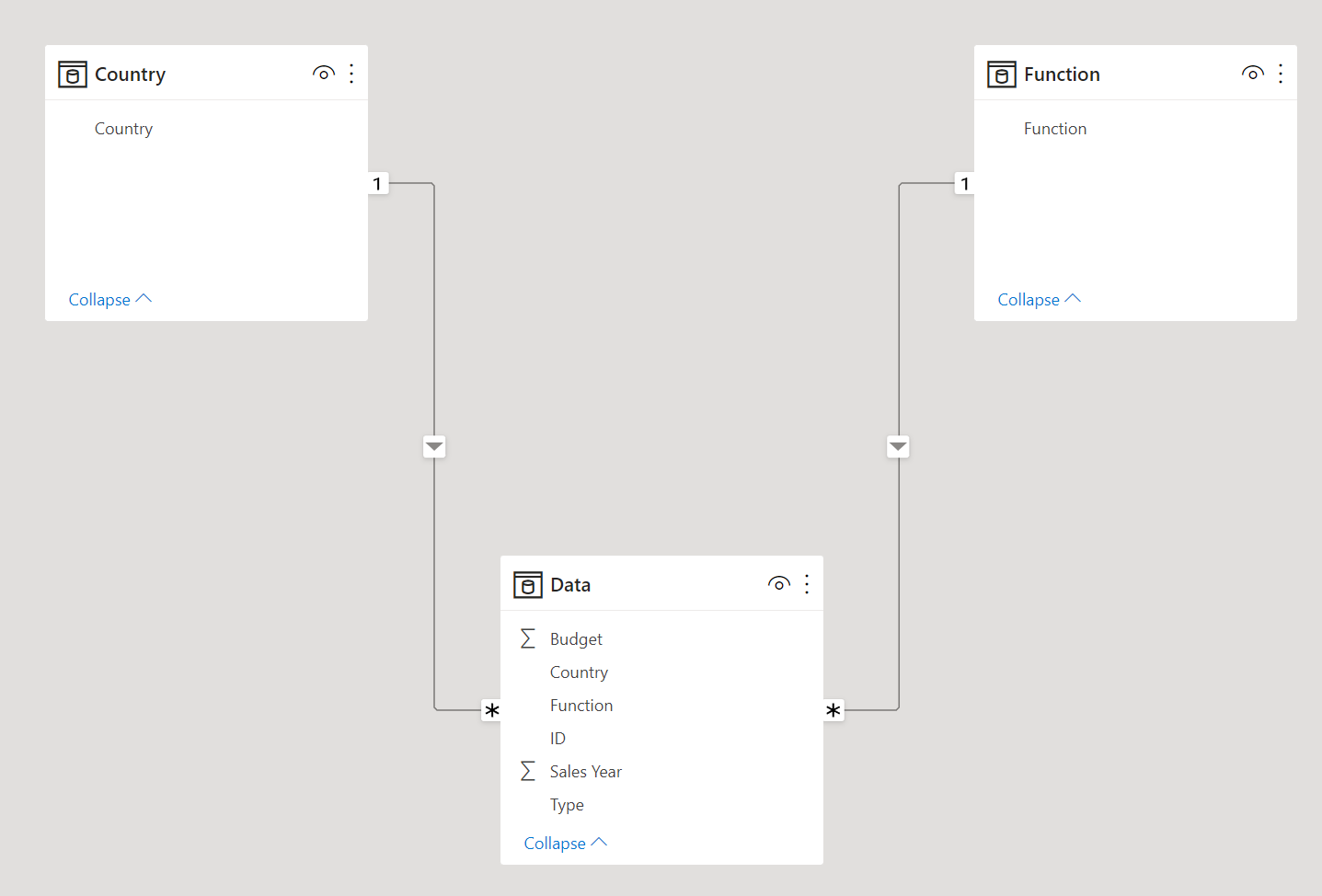Screen dimensions: 1322x896
Task: Collapse the Function table card
Action: (1040, 300)
